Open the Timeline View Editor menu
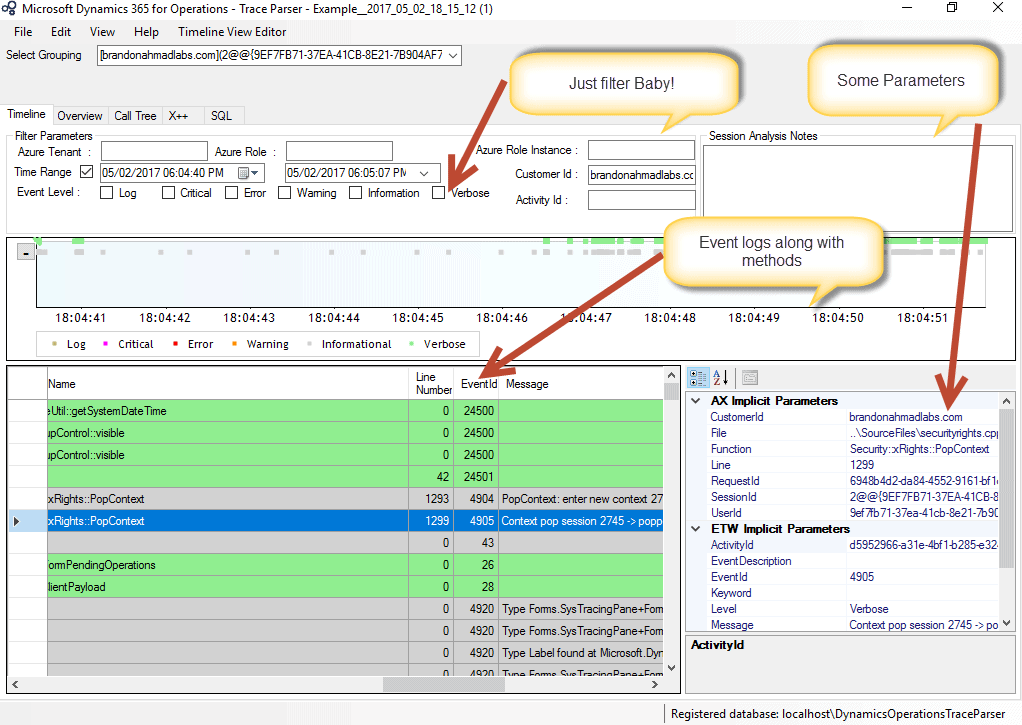This screenshot has height=725, width=1022. click(232, 31)
